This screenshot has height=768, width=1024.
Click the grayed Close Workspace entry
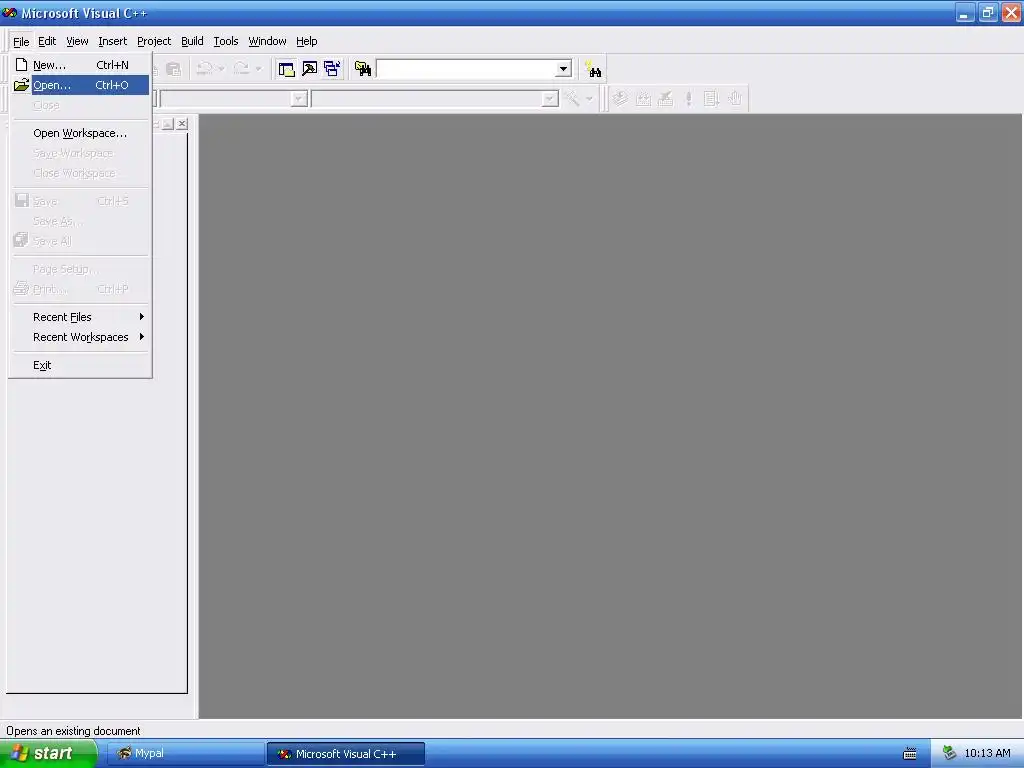pyautogui.click(x=81, y=173)
